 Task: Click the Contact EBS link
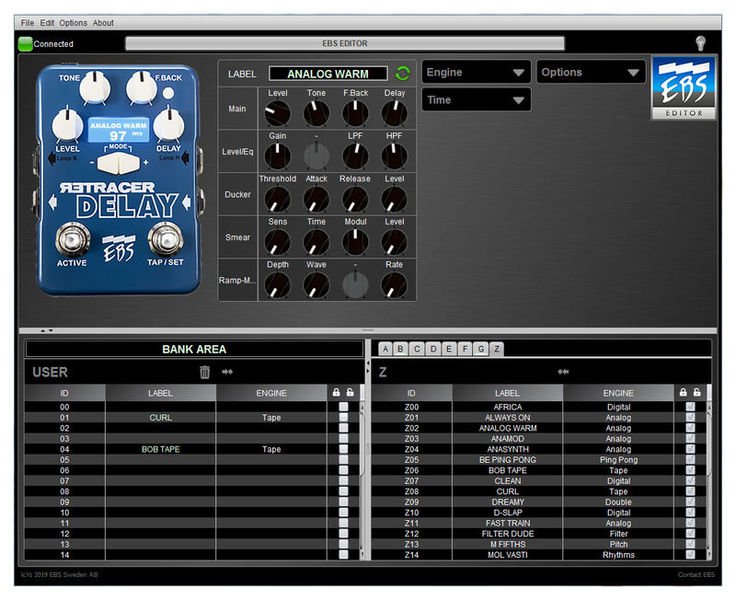(696, 575)
